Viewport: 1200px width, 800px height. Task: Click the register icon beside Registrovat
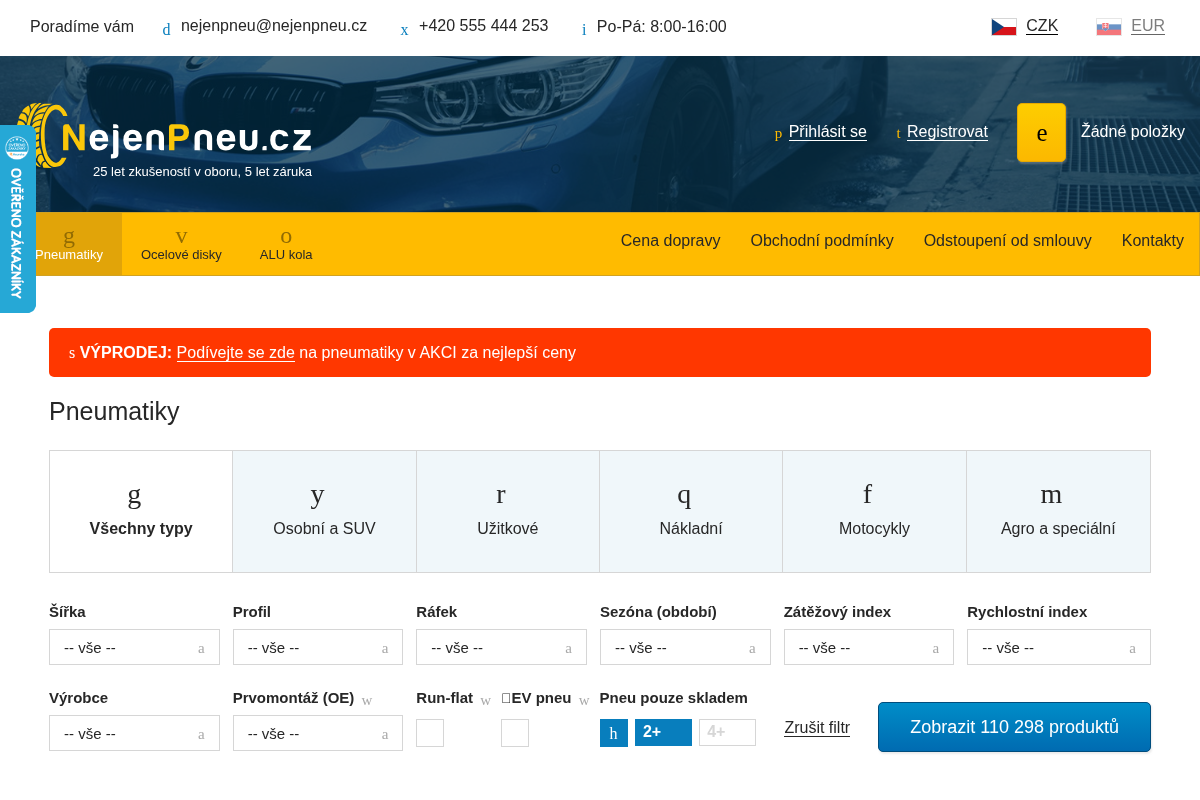click(898, 133)
